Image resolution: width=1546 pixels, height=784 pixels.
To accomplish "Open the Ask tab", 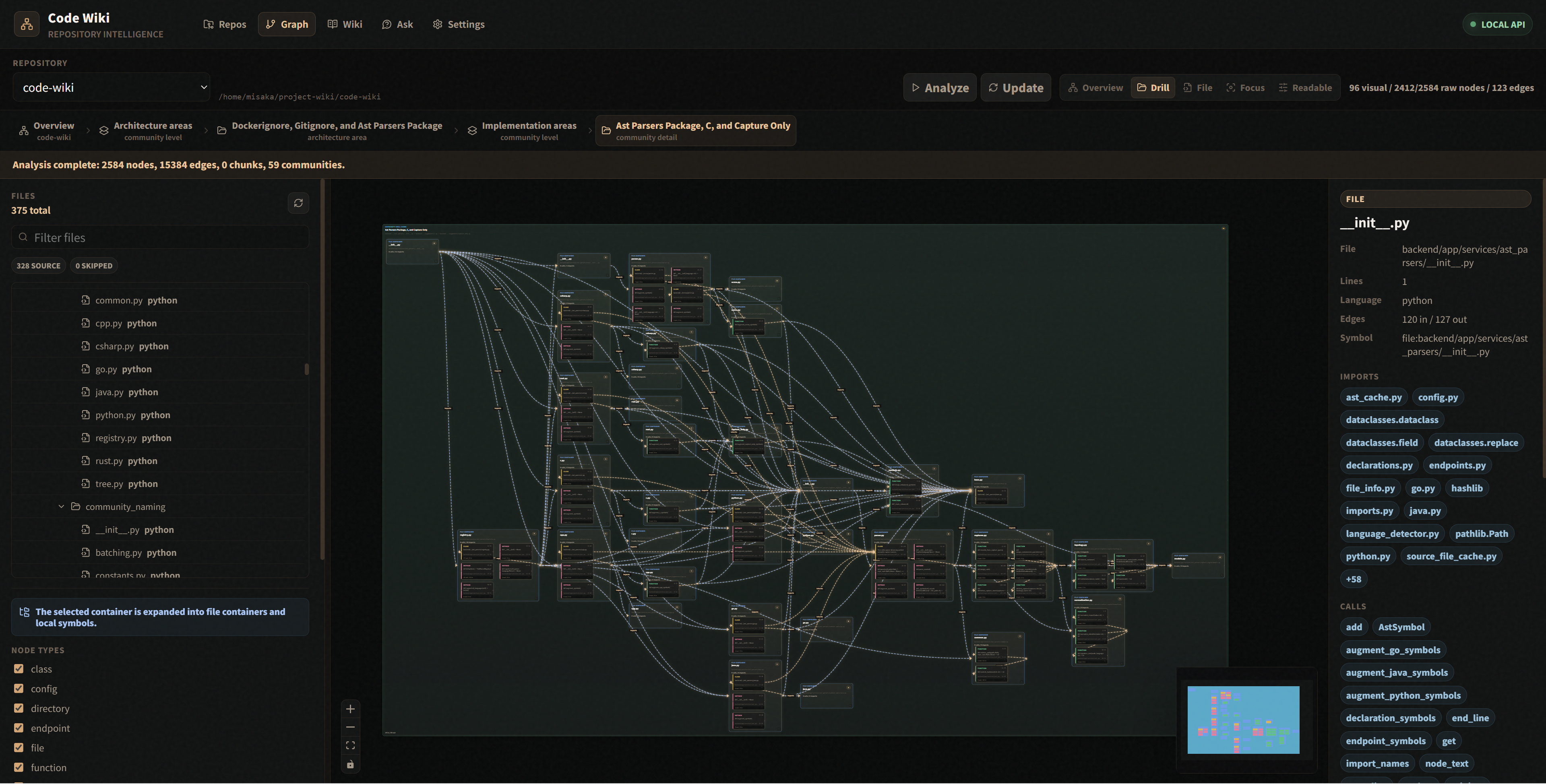I will tap(397, 24).
